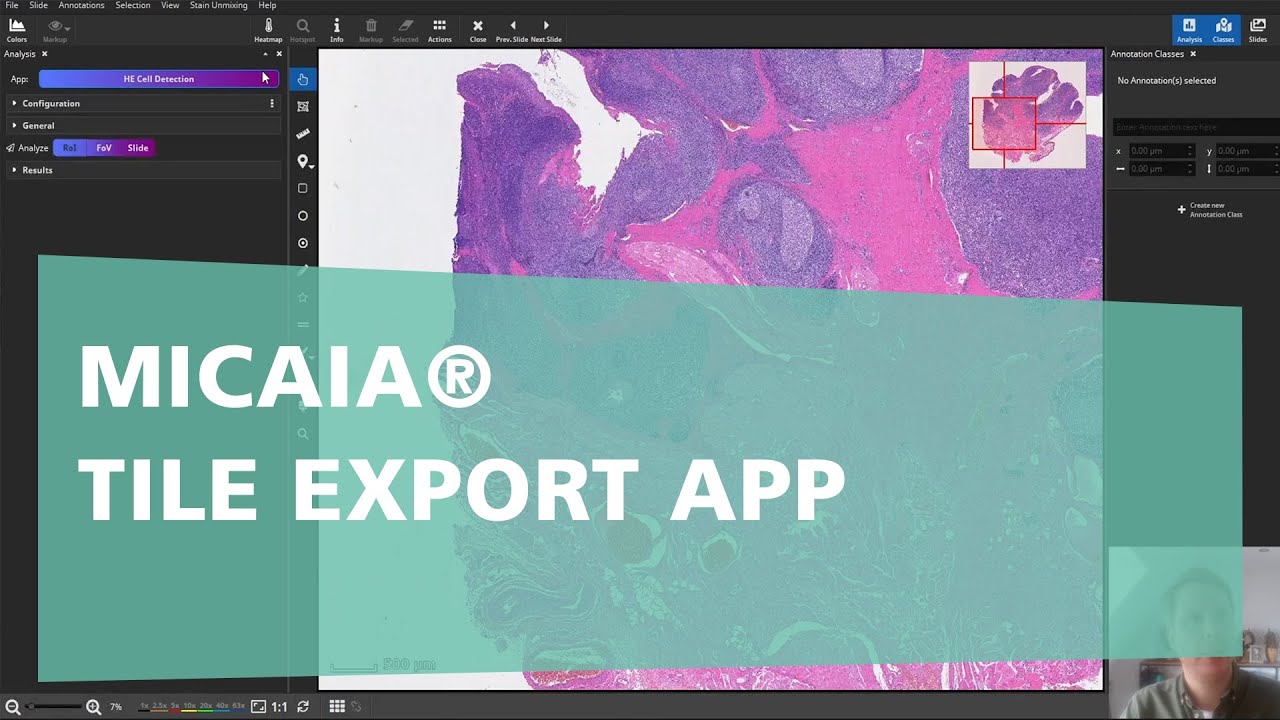The width and height of the screenshot is (1280, 720).
Task: Go to Next Slide
Action: click(546, 30)
